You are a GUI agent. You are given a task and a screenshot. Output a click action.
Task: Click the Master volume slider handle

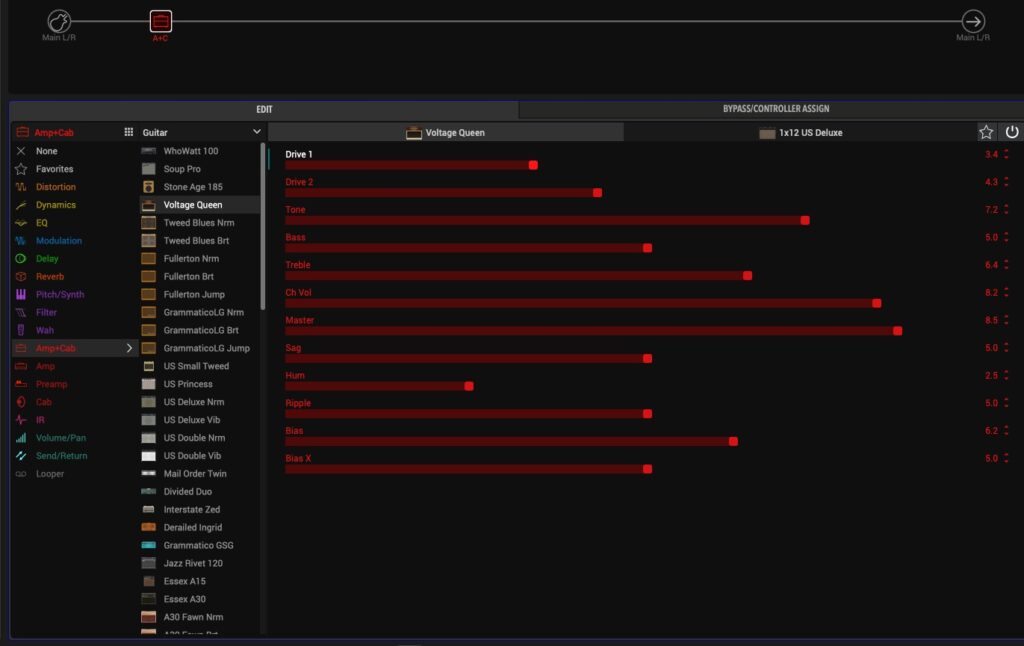(897, 331)
